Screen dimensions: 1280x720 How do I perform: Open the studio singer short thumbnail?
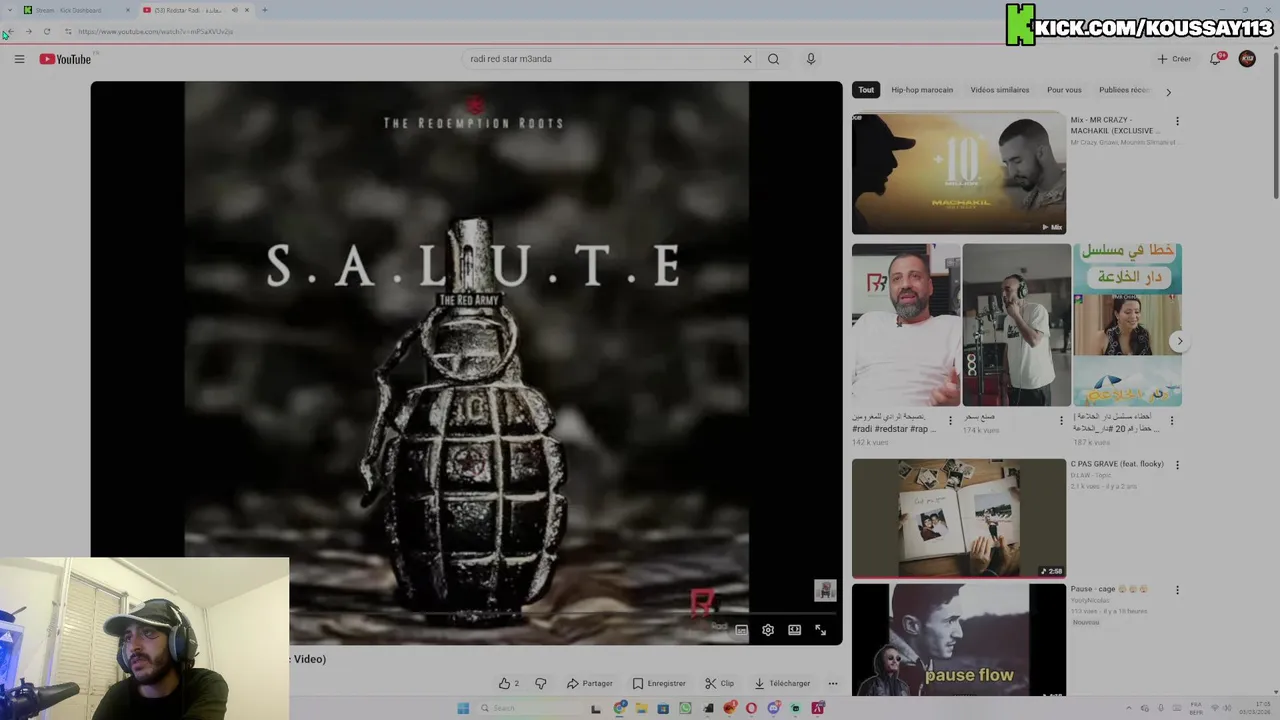(x=1016, y=325)
